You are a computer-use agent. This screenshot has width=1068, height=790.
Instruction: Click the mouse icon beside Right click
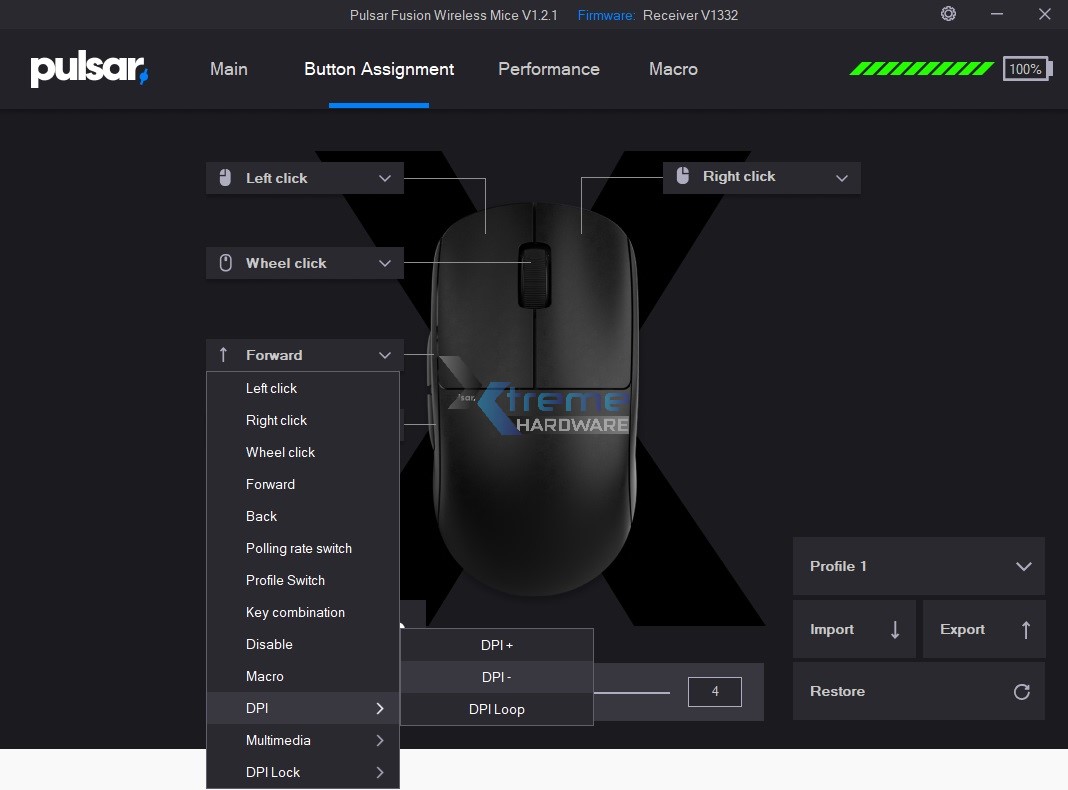[682, 176]
